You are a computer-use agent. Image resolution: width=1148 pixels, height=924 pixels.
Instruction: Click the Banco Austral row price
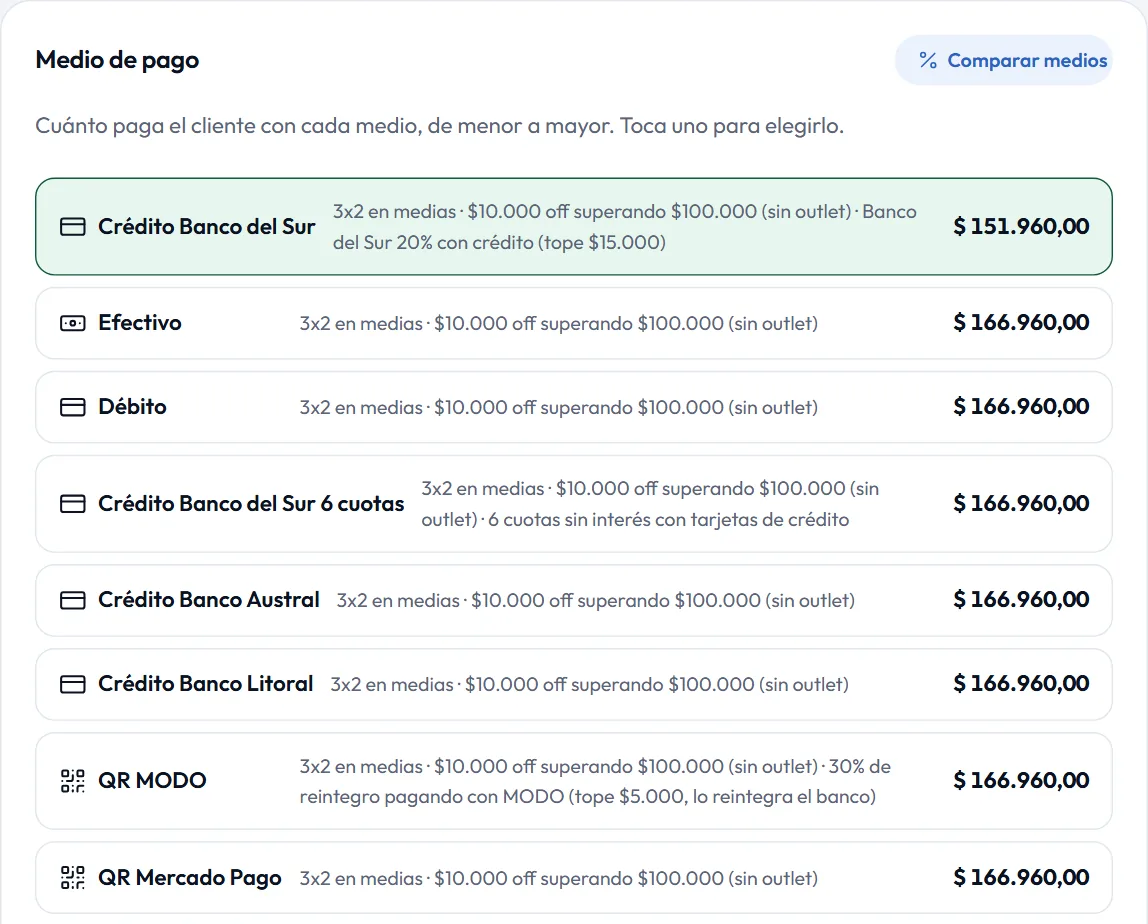pos(1021,600)
